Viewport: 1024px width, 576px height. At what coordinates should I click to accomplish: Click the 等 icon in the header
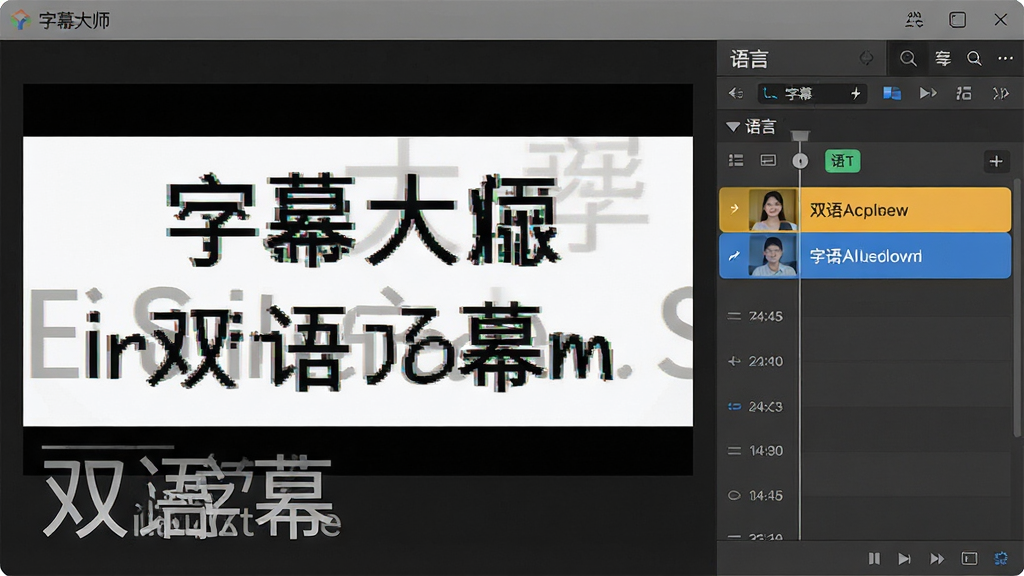pyautogui.click(x=942, y=59)
